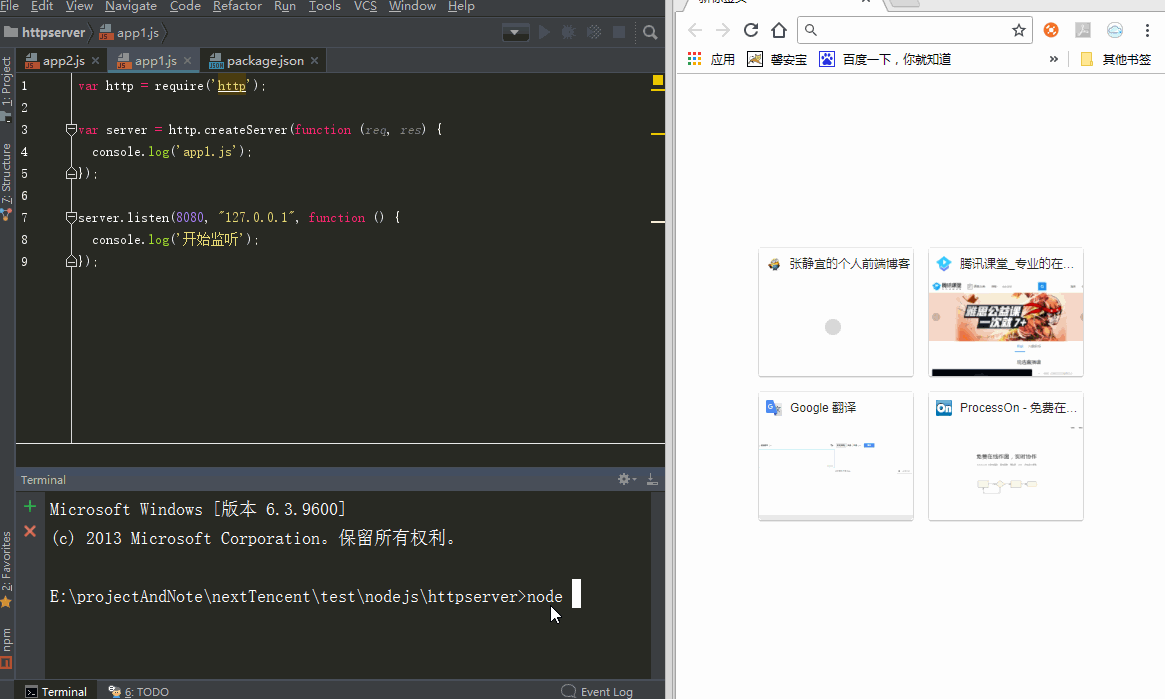Open the Terminal panel settings gear

[625, 480]
